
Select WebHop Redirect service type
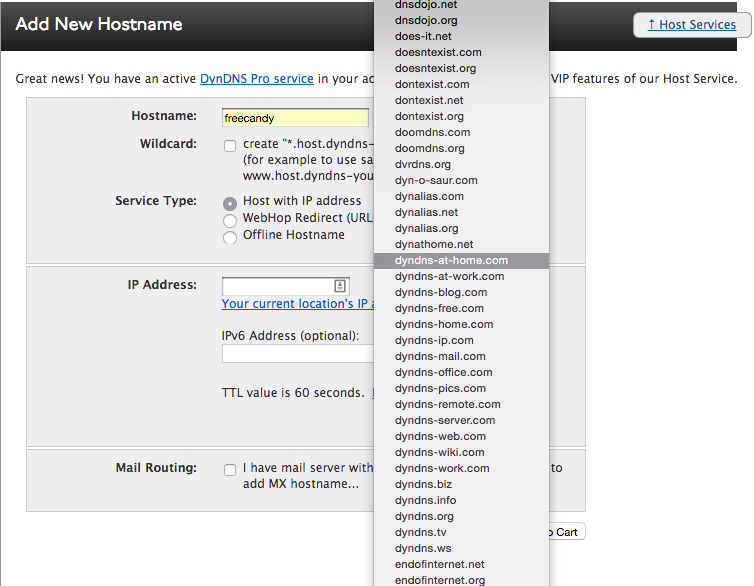(x=231, y=219)
